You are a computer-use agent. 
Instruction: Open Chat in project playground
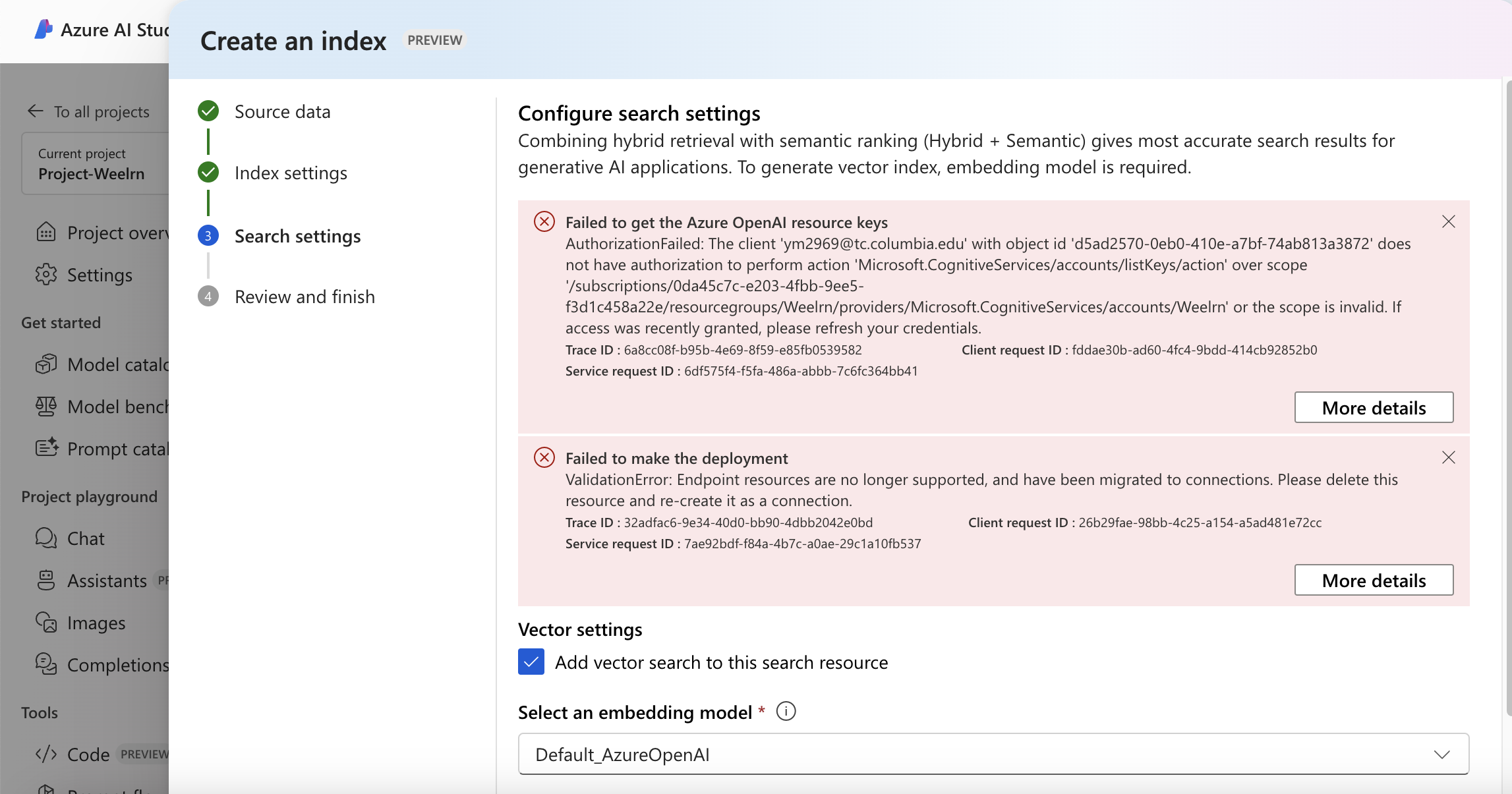tap(86, 538)
